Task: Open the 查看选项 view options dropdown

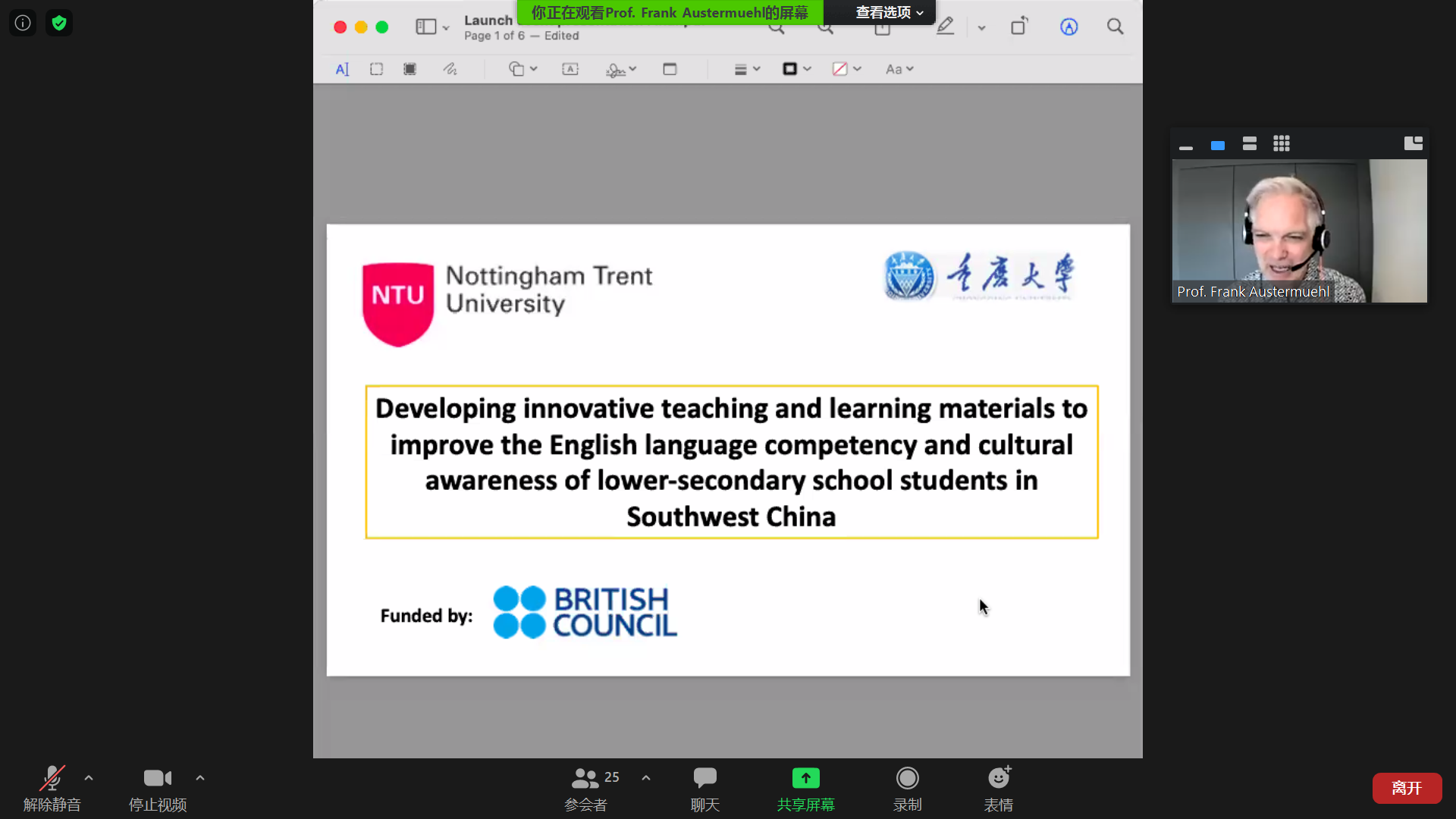Action: pos(889,12)
